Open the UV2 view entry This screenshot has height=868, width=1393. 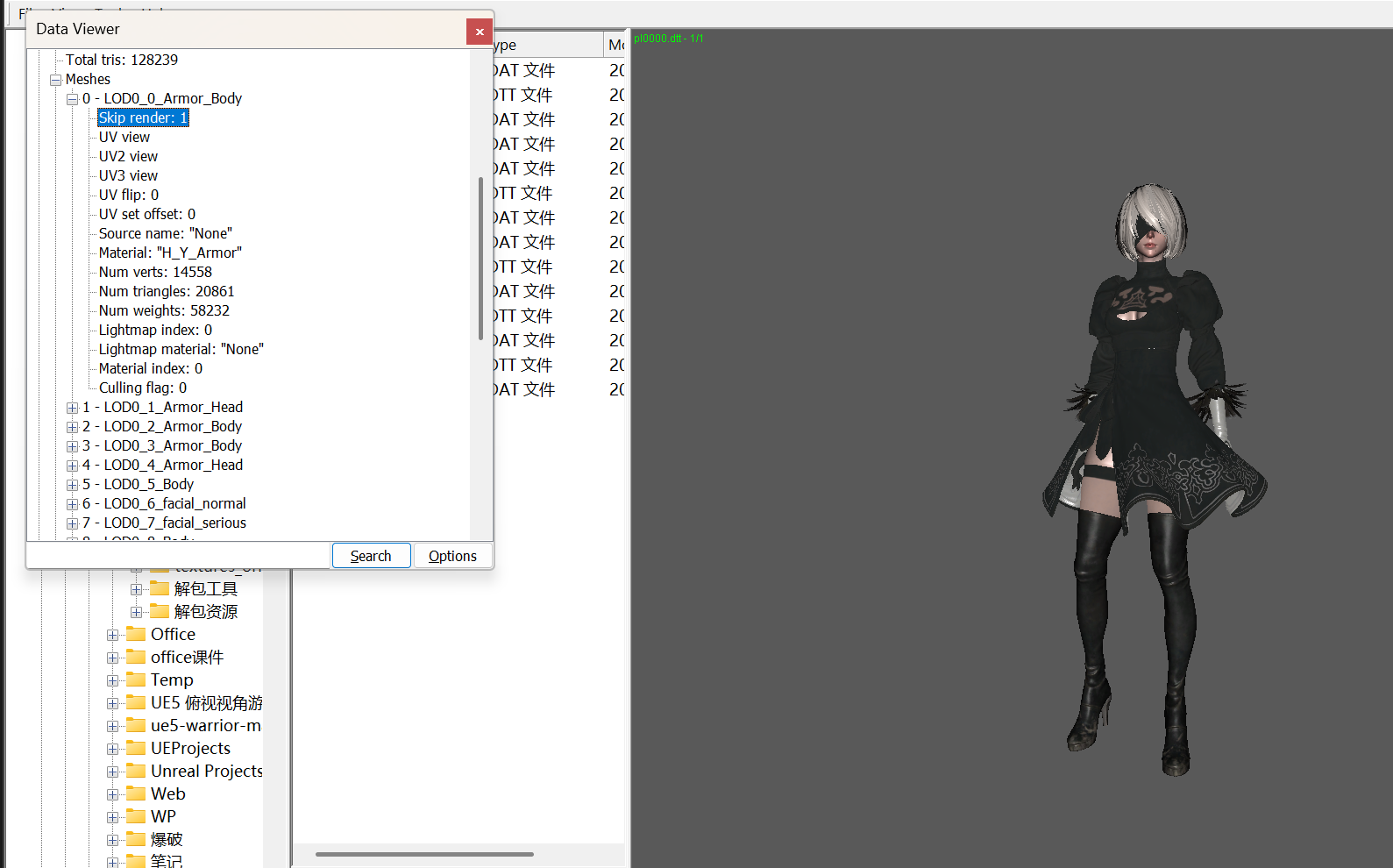tap(128, 156)
